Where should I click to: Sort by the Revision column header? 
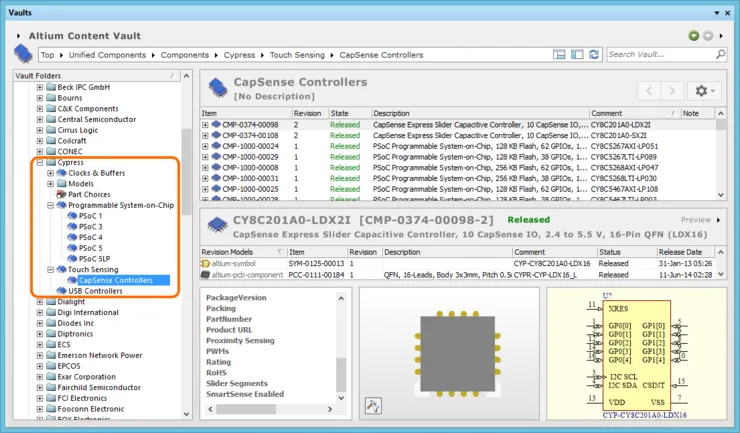307,114
